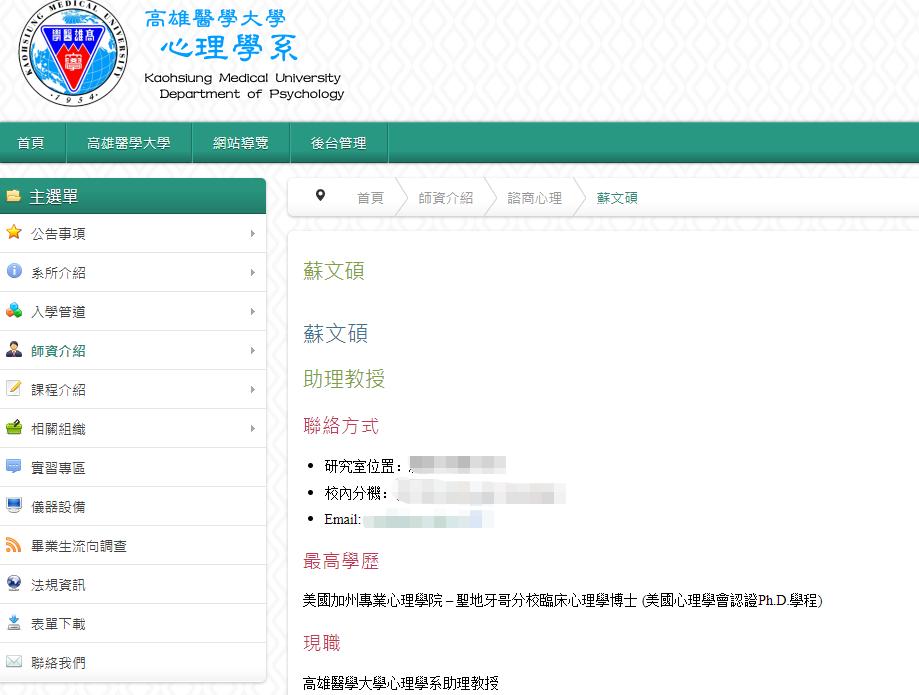Click the notepad pencil icon beside 課程介紹

14,389
